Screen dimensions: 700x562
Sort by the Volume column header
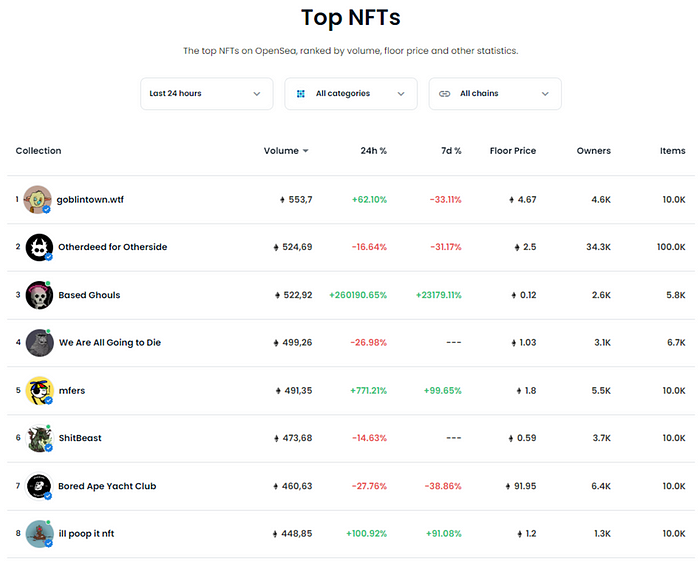point(281,151)
